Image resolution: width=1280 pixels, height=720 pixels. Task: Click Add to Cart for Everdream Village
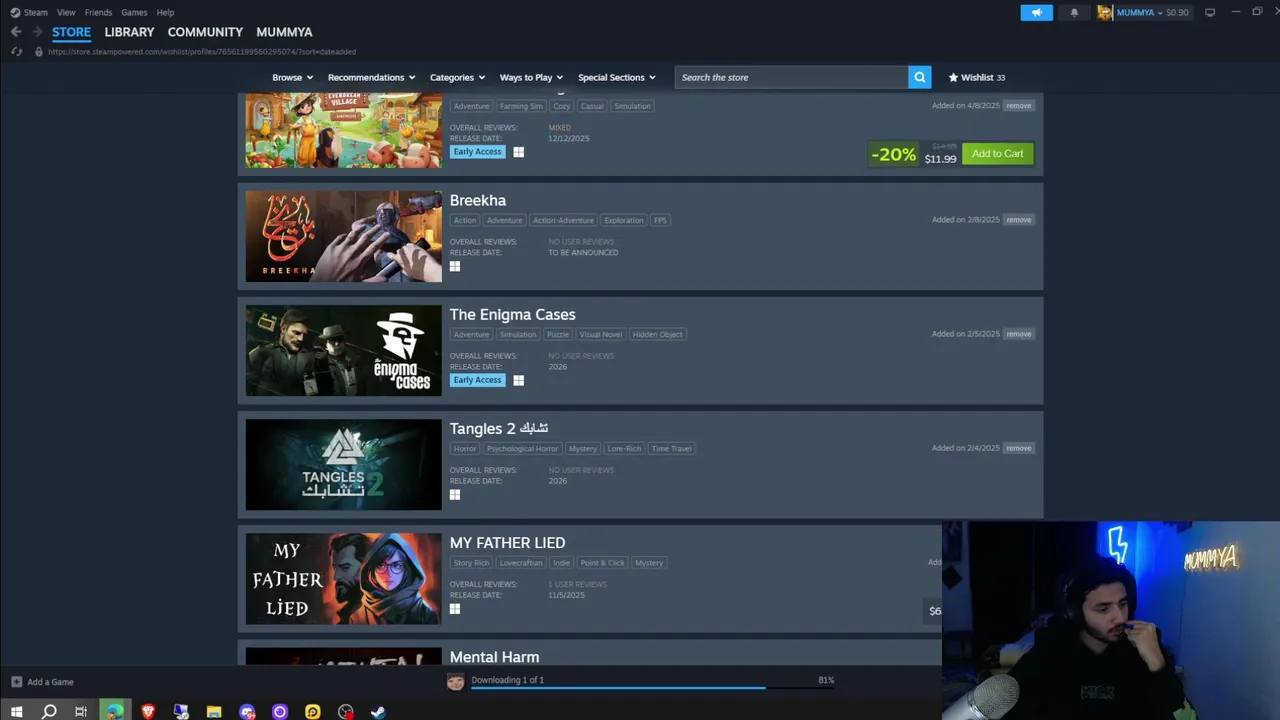pyautogui.click(x=997, y=153)
